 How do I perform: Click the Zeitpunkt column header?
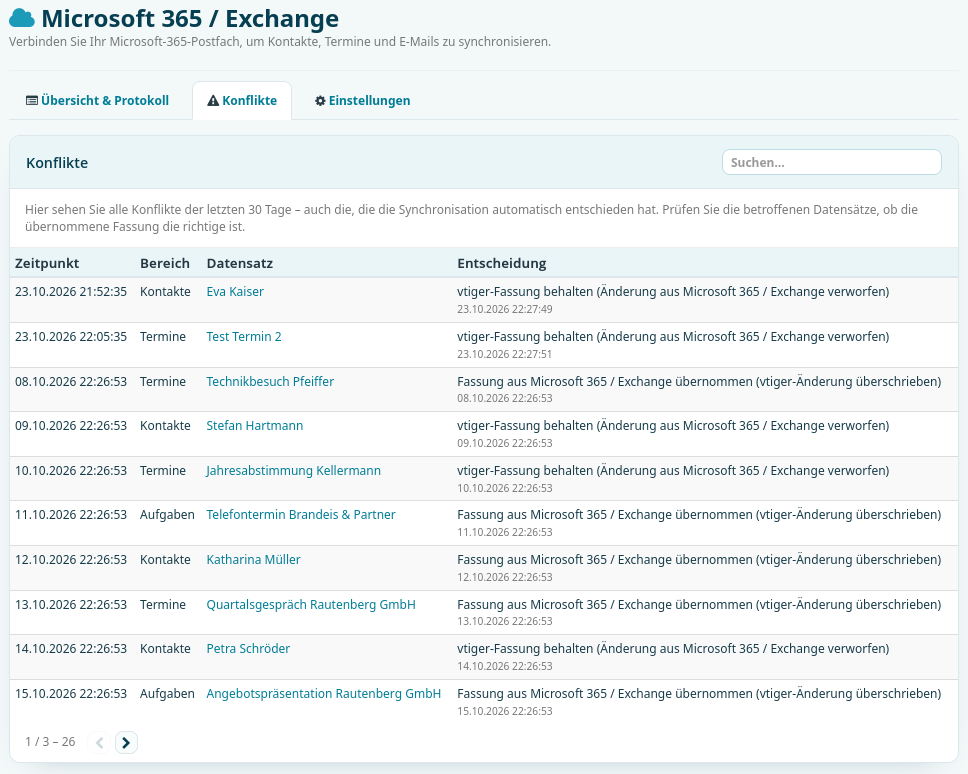(47, 263)
